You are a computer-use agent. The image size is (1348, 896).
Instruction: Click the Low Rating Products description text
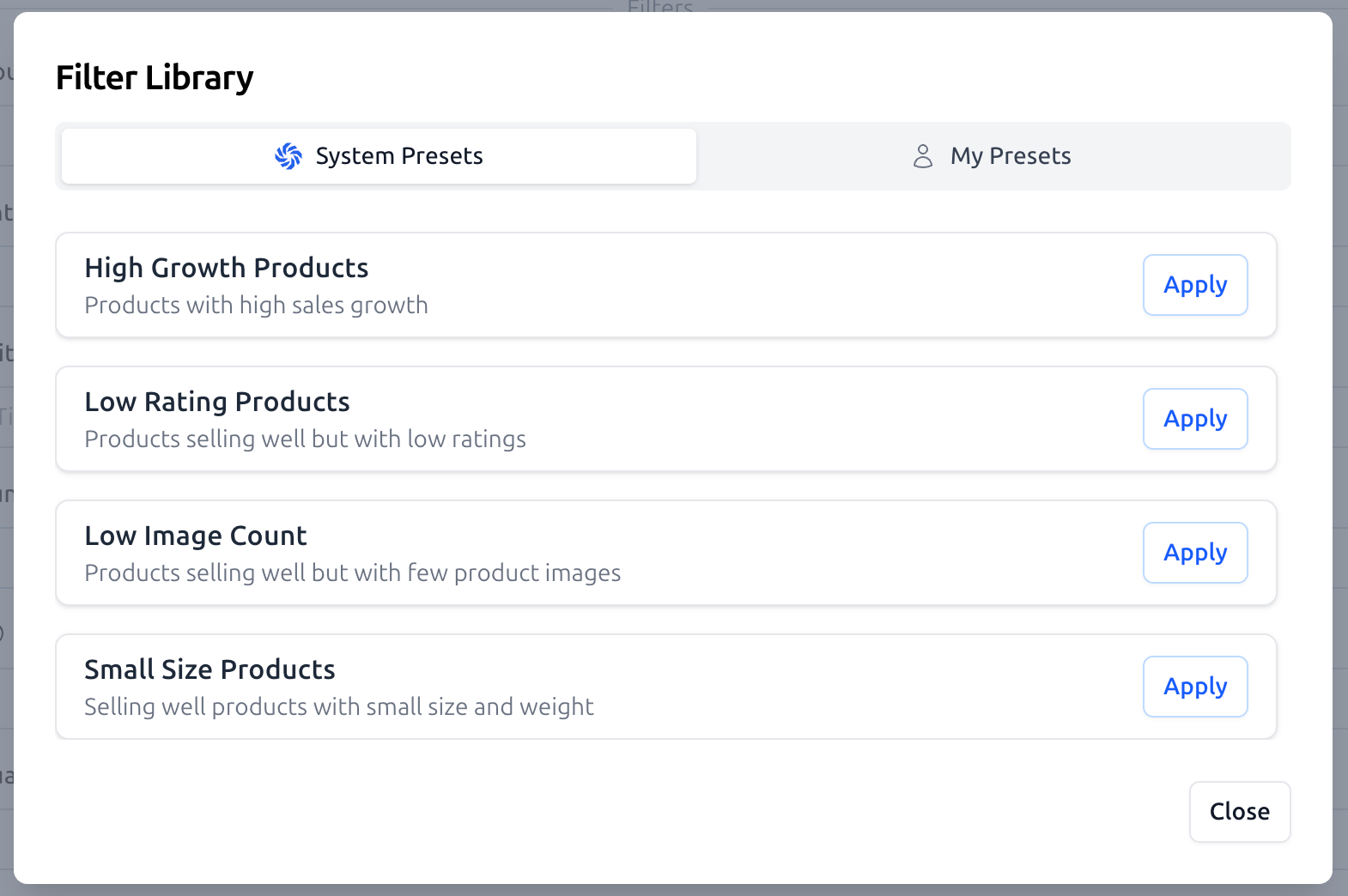click(305, 439)
